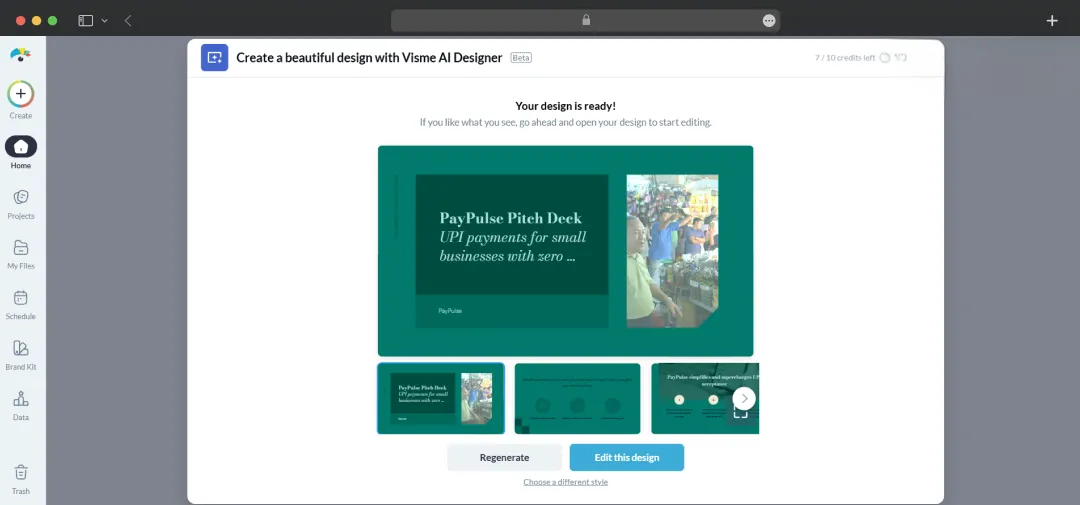The height and width of the screenshot is (505, 1080).
Task: Open a new browser tab
Action: [x=1052, y=21]
